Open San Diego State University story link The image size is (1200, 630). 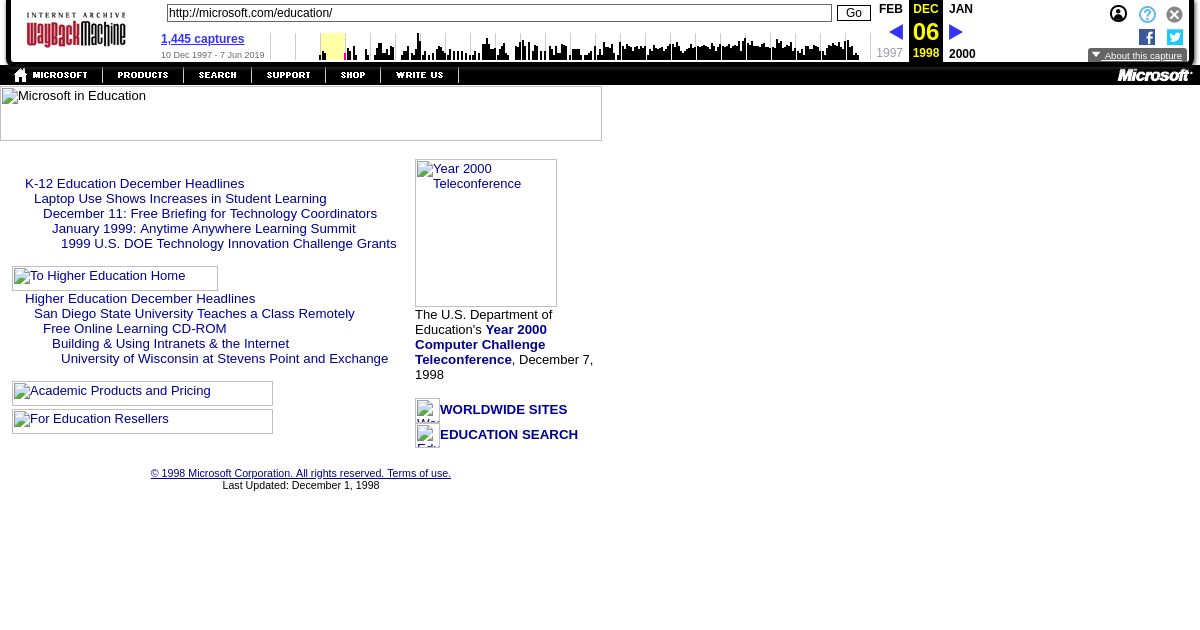[194, 314]
